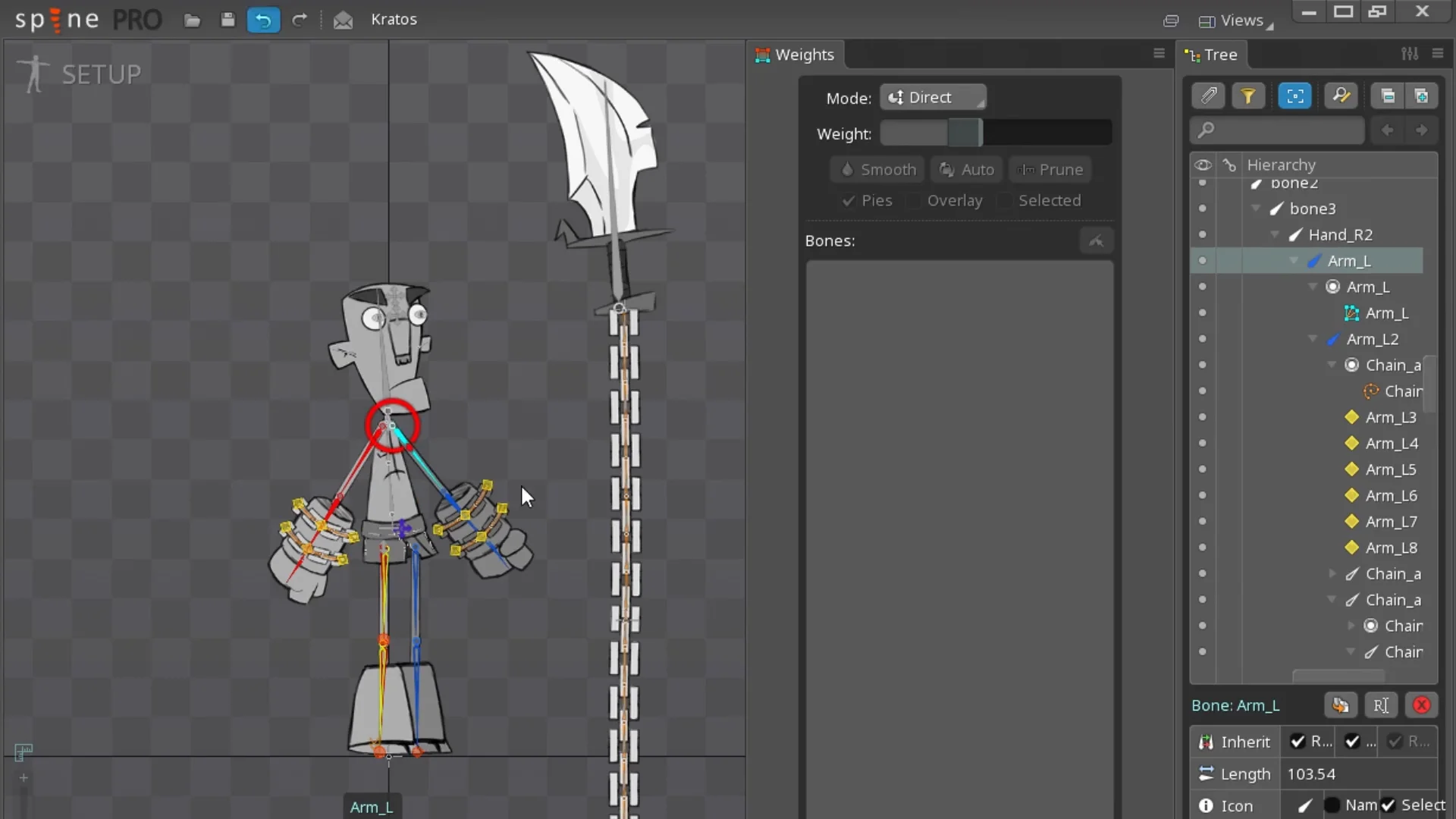Collapse the bone3 tree node
The width and height of the screenshot is (1456, 819).
tap(1257, 209)
